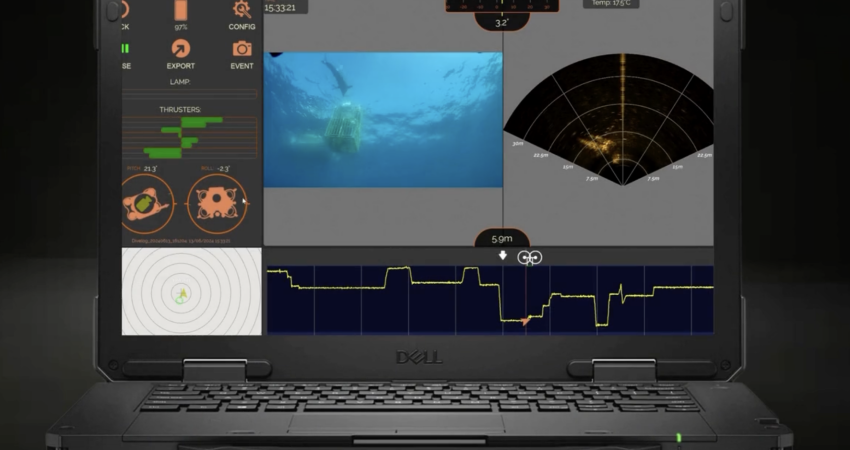Capture with the EVENT camera icon
The image size is (850, 450).
[242, 48]
